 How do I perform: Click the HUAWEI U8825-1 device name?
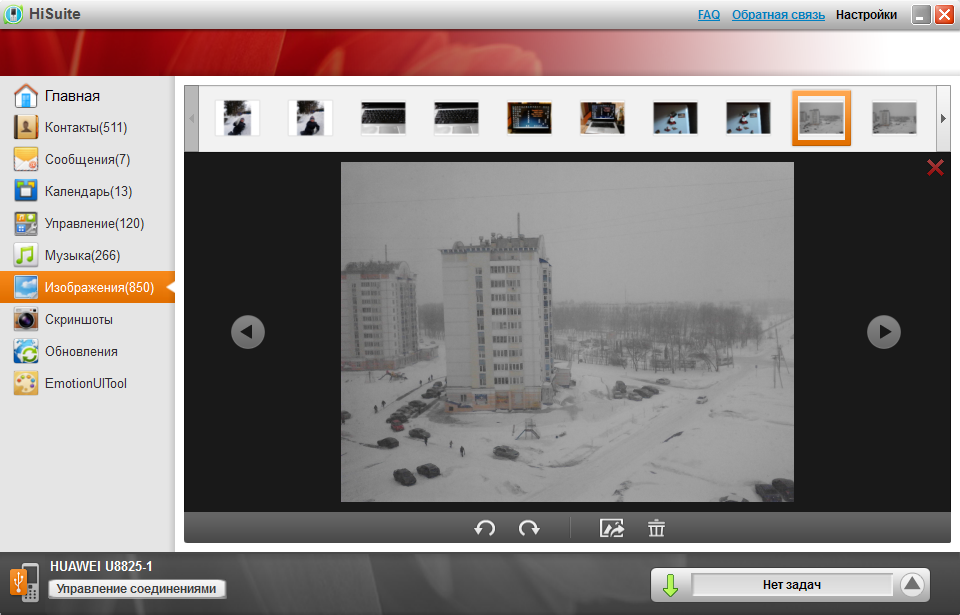(x=101, y=567)
